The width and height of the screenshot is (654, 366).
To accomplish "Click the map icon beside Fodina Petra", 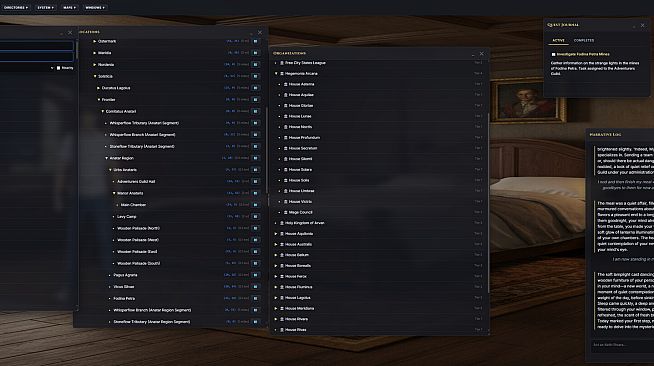I will click(255, 298).
